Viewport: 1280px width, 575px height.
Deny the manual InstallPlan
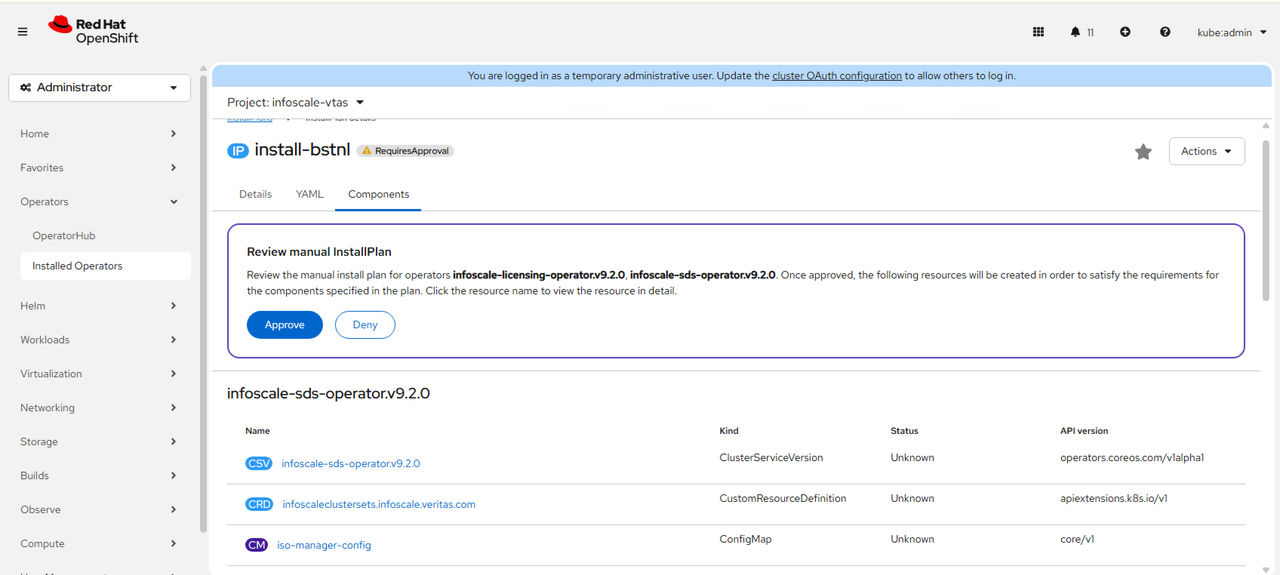pos(365,325)
